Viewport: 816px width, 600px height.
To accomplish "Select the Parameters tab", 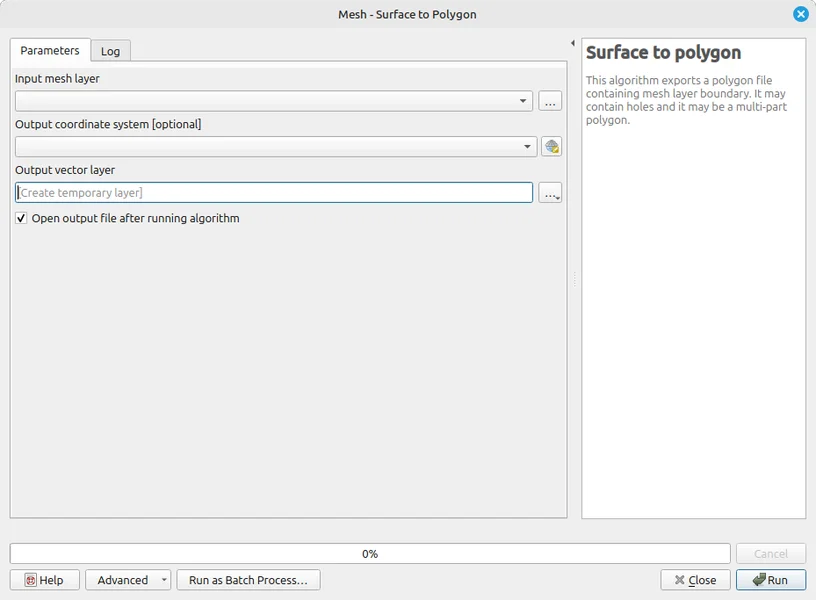I will pyautogui.click(x=50, y=50).
